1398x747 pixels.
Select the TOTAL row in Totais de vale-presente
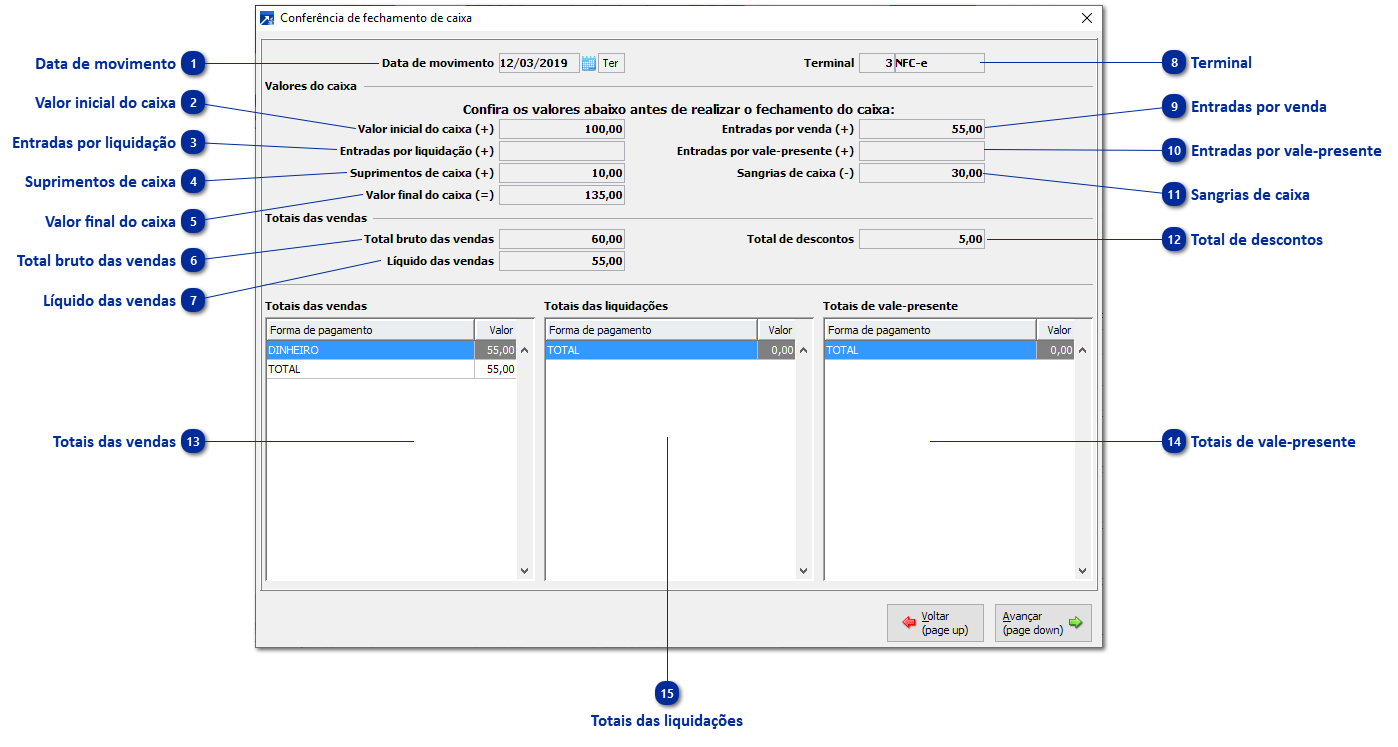tap(949, 351)
